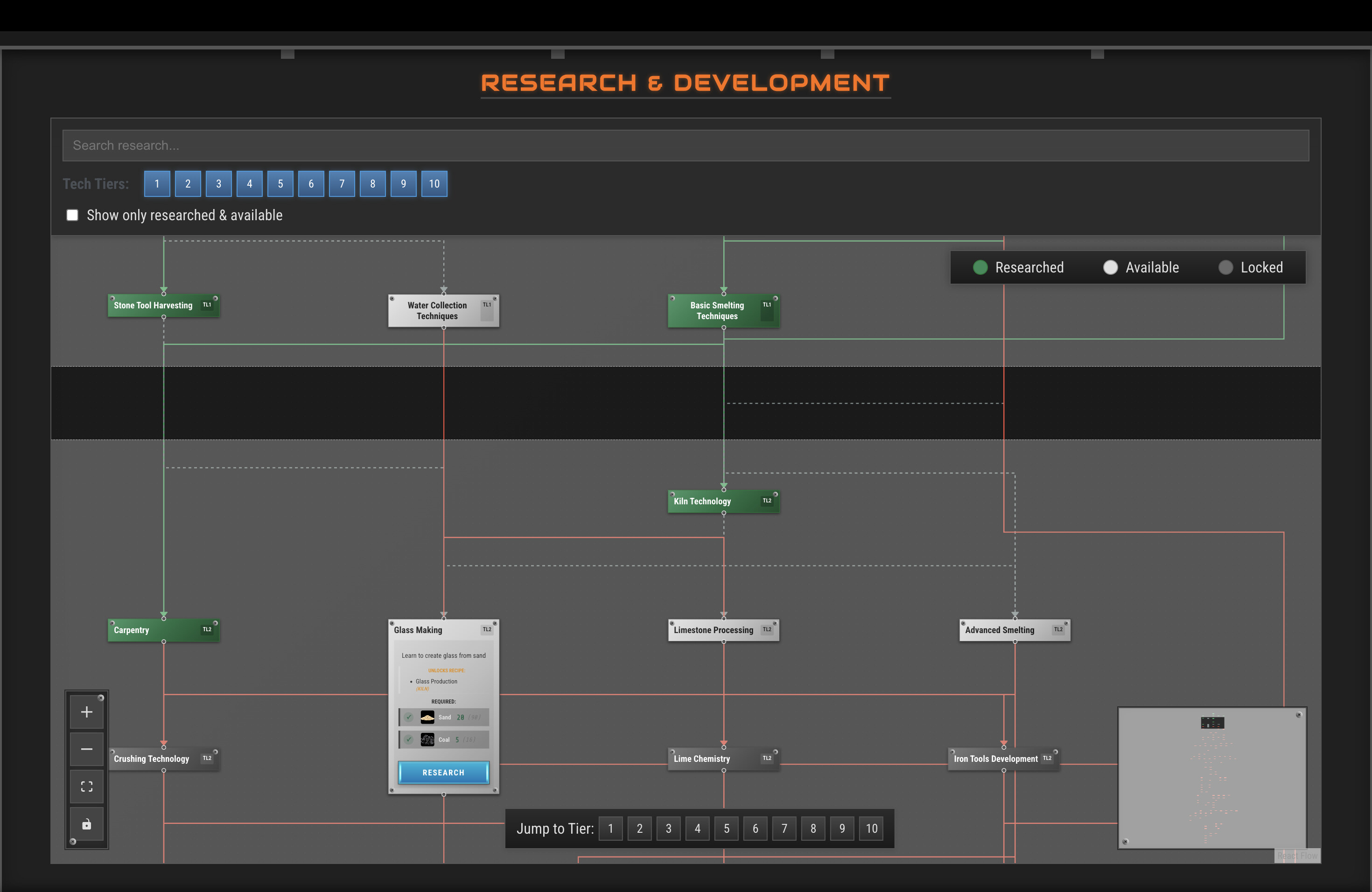This screenshot has width=1372, height=892.
Task: Jump to Tier 10
Action: [871, 829]
